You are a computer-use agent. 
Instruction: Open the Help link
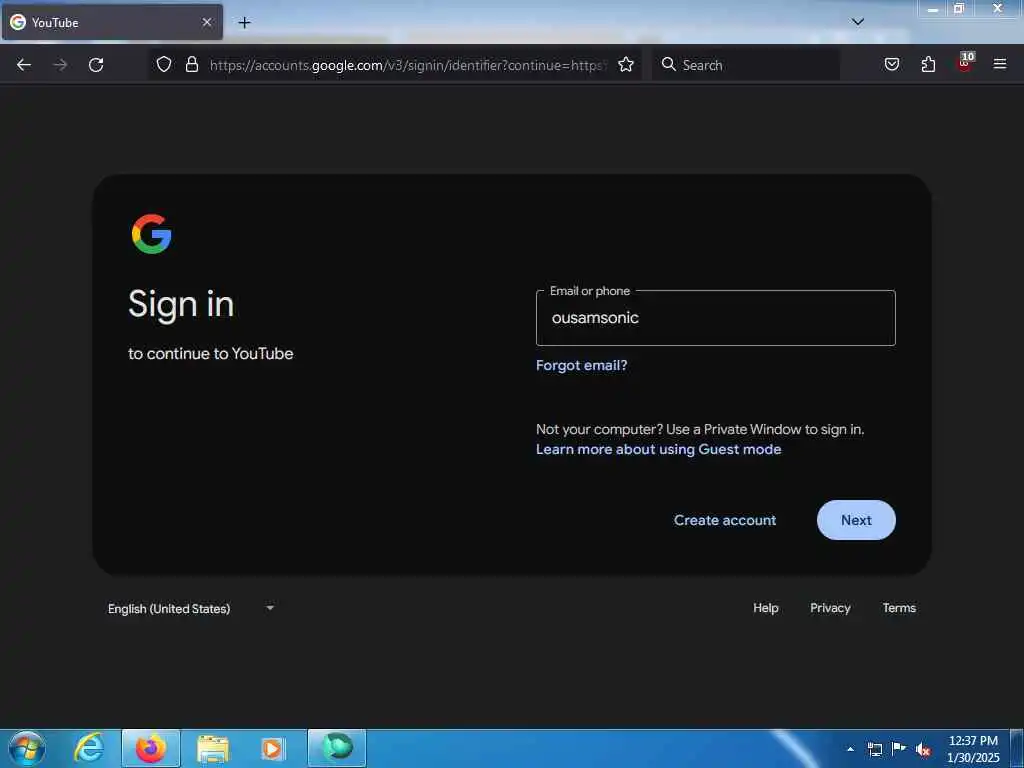(765, 607)
